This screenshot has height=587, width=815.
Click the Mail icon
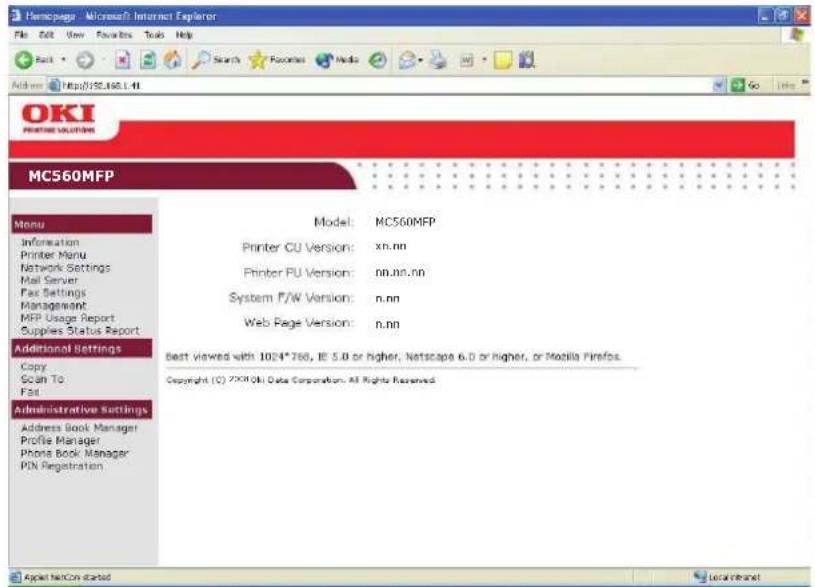407,60
